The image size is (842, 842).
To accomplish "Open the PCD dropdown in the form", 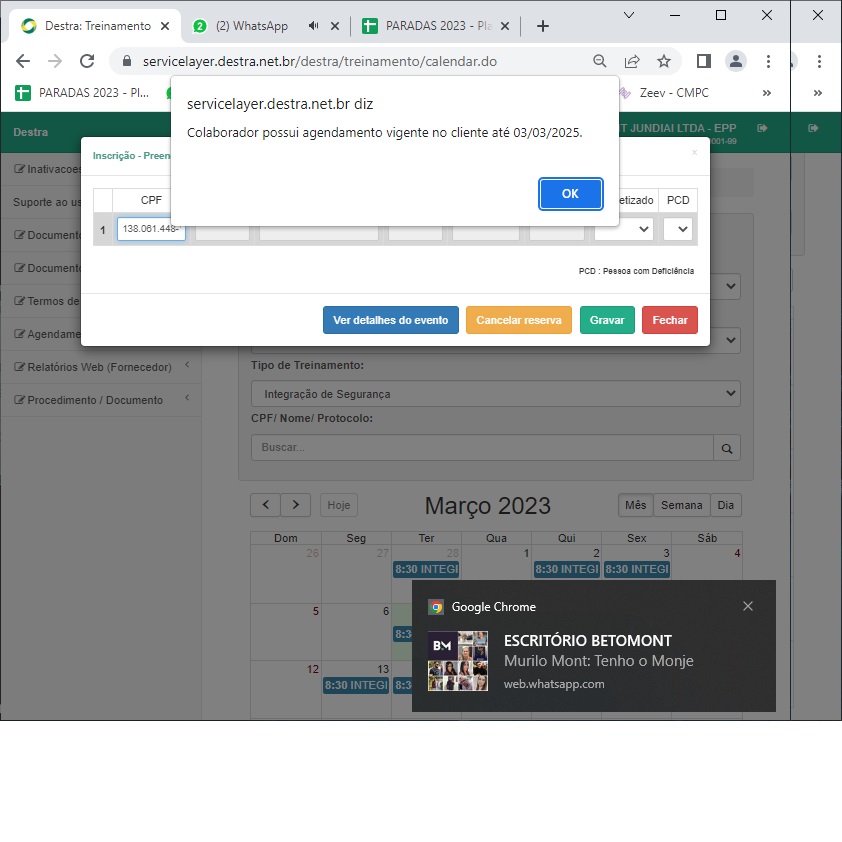I will pyautogui.click(x=678, y=229).
